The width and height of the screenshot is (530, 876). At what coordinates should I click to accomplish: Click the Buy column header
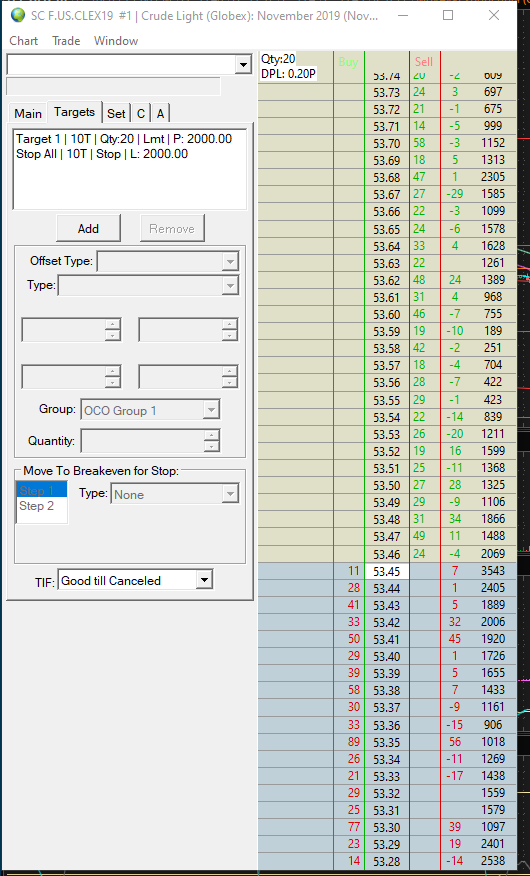click(348, 63)
